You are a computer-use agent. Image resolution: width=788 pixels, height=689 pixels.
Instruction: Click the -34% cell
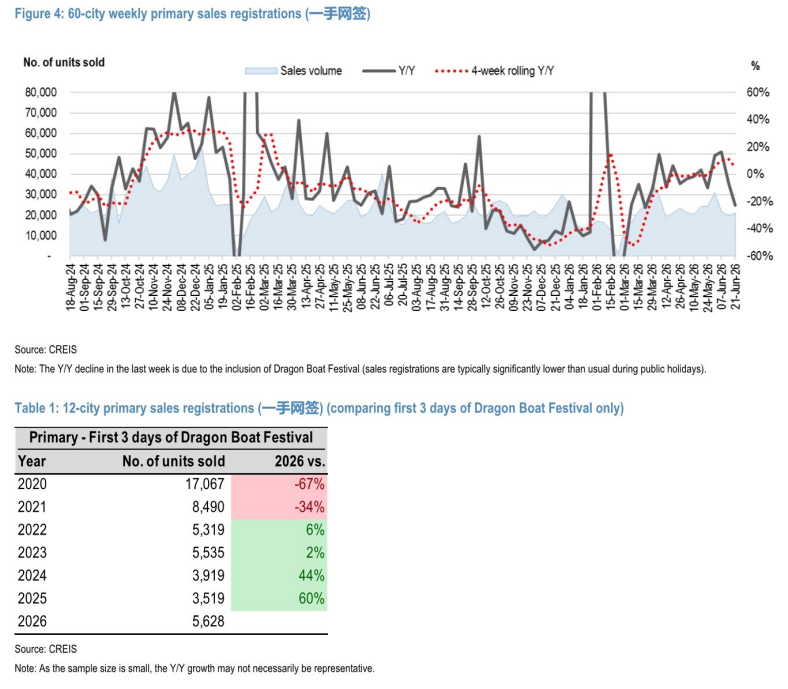coord(309,507)
